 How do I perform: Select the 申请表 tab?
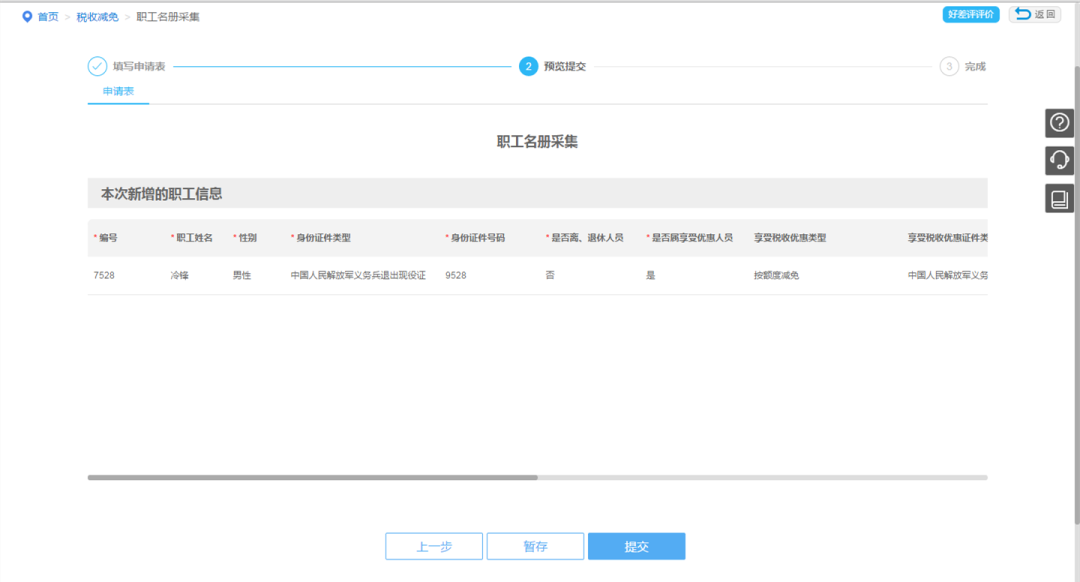point(118,91)
